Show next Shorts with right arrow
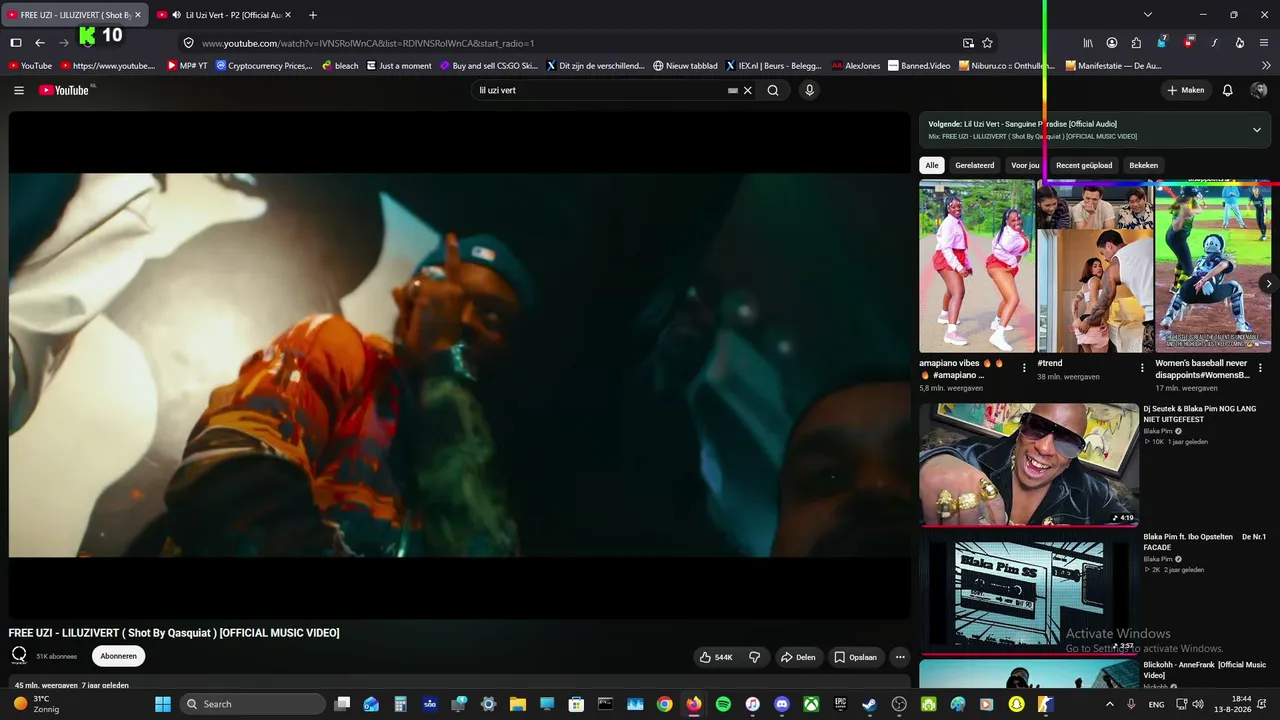The image size is (1280, 720). (x=1268, y=284)
